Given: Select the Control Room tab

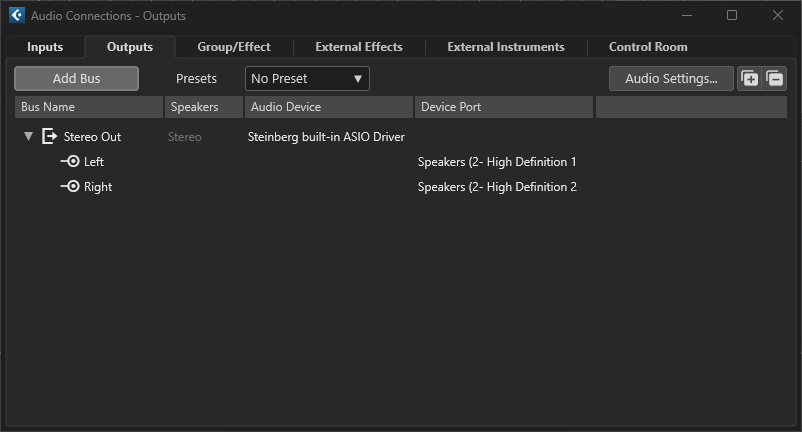Looking at the screenshot, I should coord(648,47).
